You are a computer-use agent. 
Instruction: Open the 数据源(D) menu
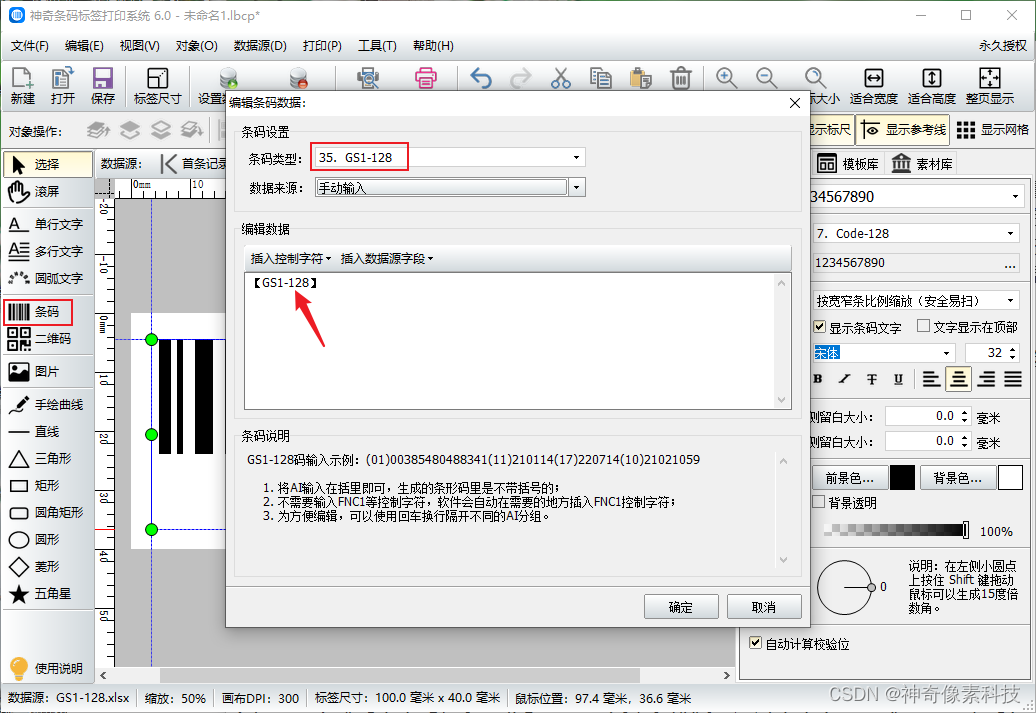click(x=260, y=46)
